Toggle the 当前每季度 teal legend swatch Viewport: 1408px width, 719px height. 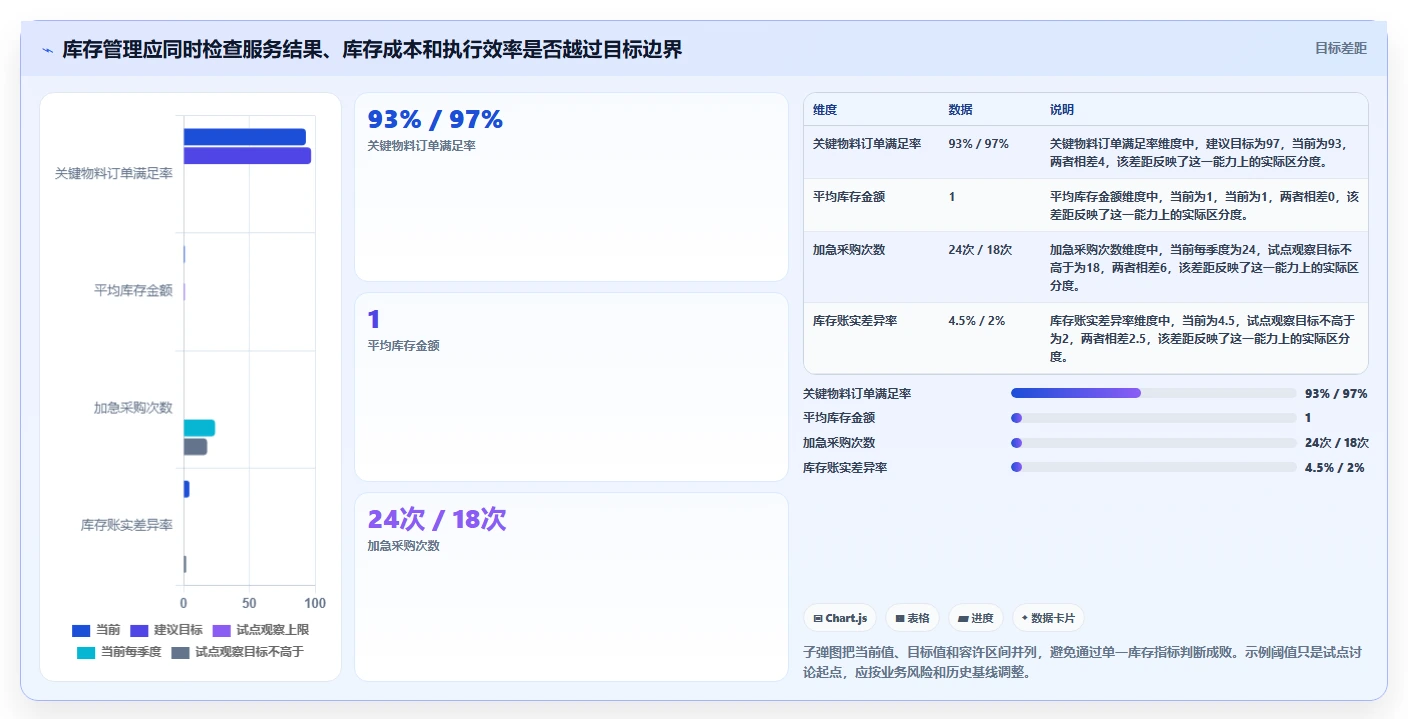(x=86, y=652)
